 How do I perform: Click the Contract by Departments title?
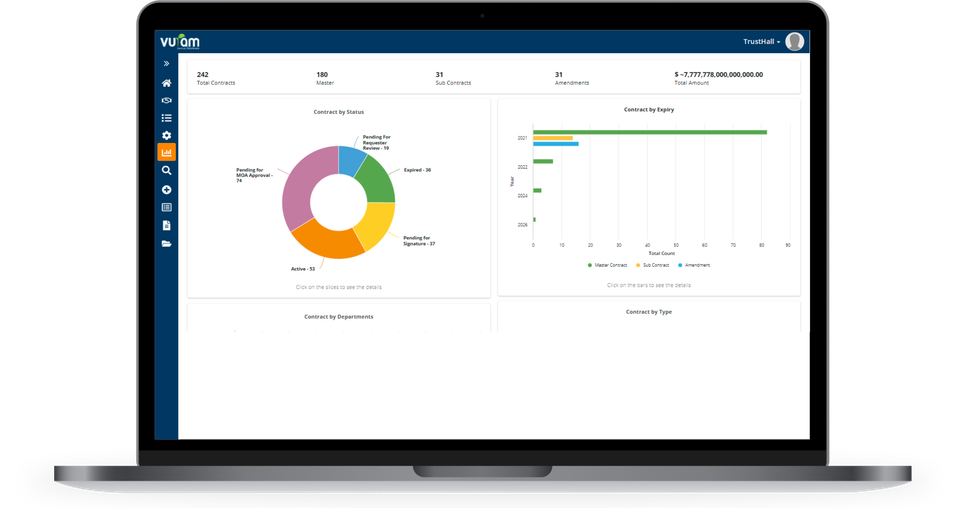click(x=339, y=316)
